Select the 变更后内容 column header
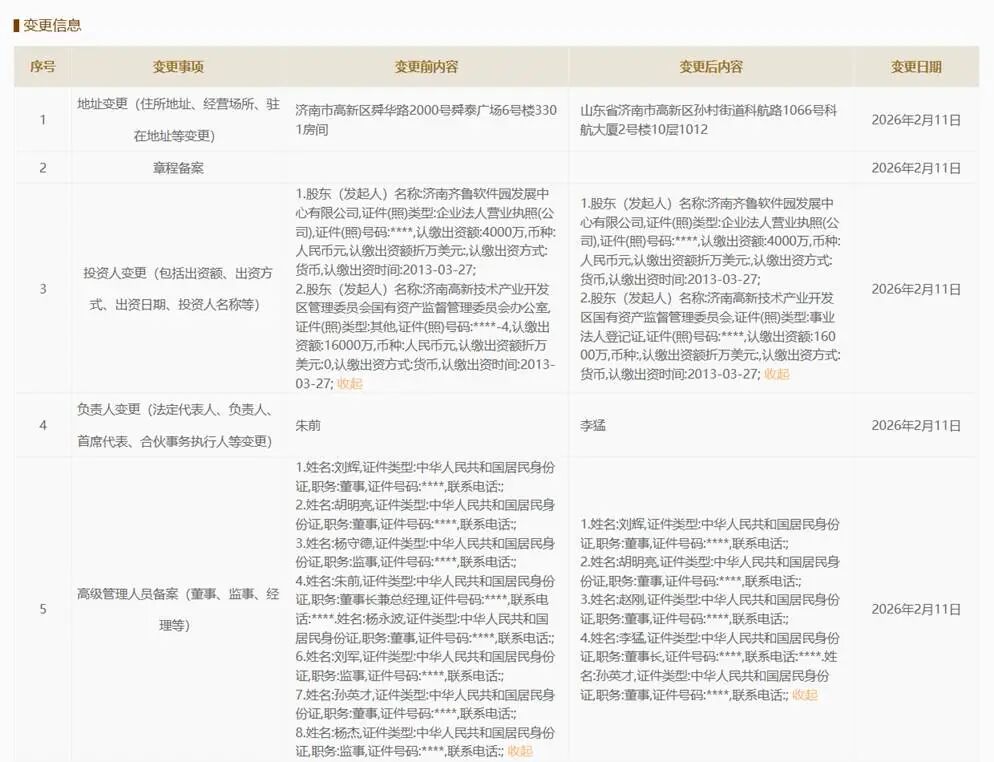The height and width of the screenshot is (762, 994). click(x=711, y=67)
